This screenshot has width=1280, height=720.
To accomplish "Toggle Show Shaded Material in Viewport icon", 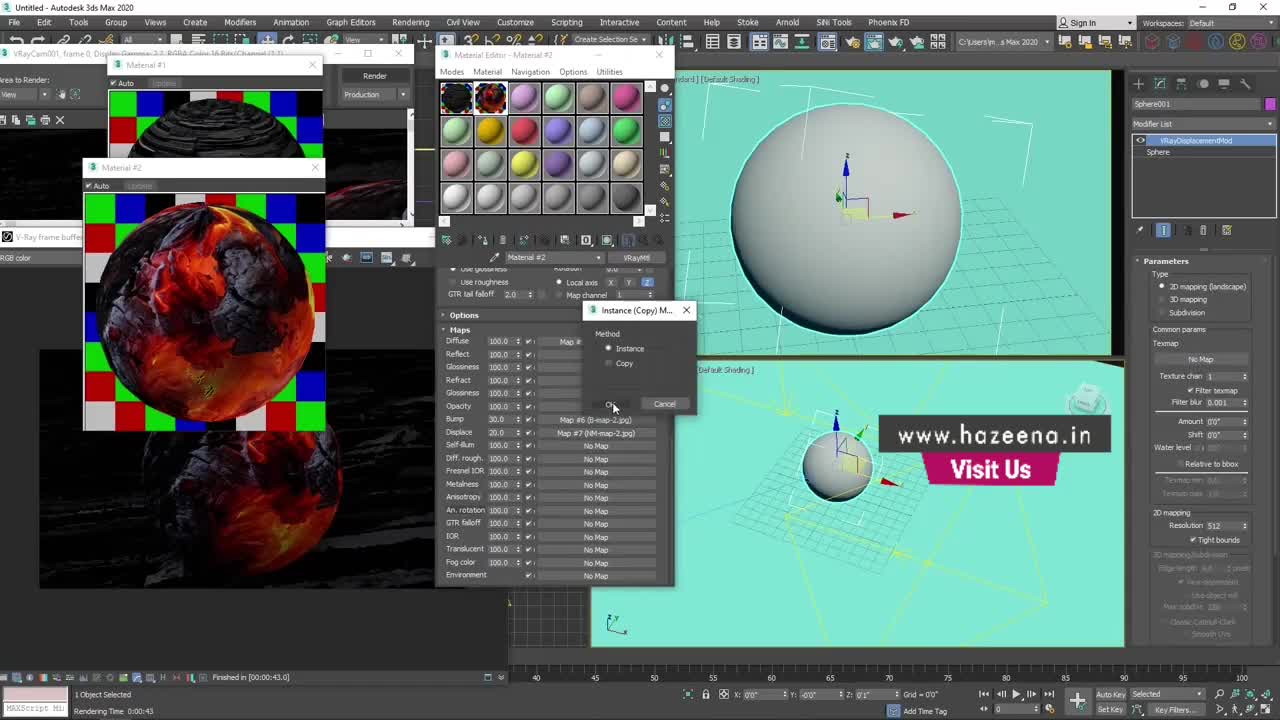I will [x=607, y=240].
